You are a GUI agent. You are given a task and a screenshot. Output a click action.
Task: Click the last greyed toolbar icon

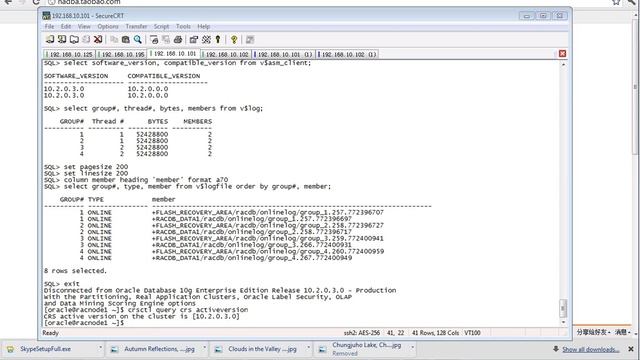(250, 39)
